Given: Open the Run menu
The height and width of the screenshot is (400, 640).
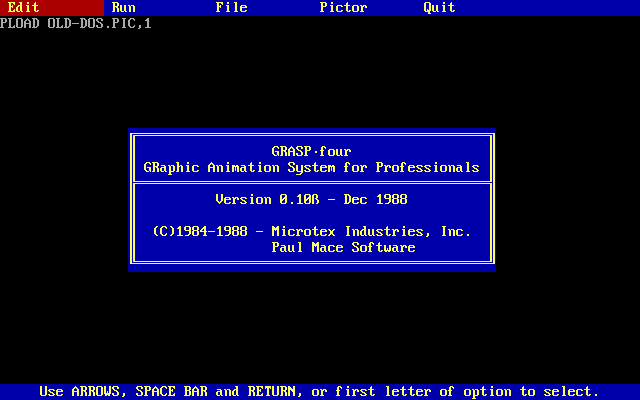Looking at the screenshot, I should tap(124, 8).
